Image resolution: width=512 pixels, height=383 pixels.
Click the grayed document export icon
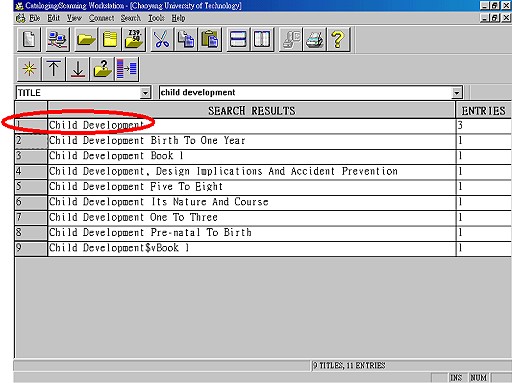point(291,40)
